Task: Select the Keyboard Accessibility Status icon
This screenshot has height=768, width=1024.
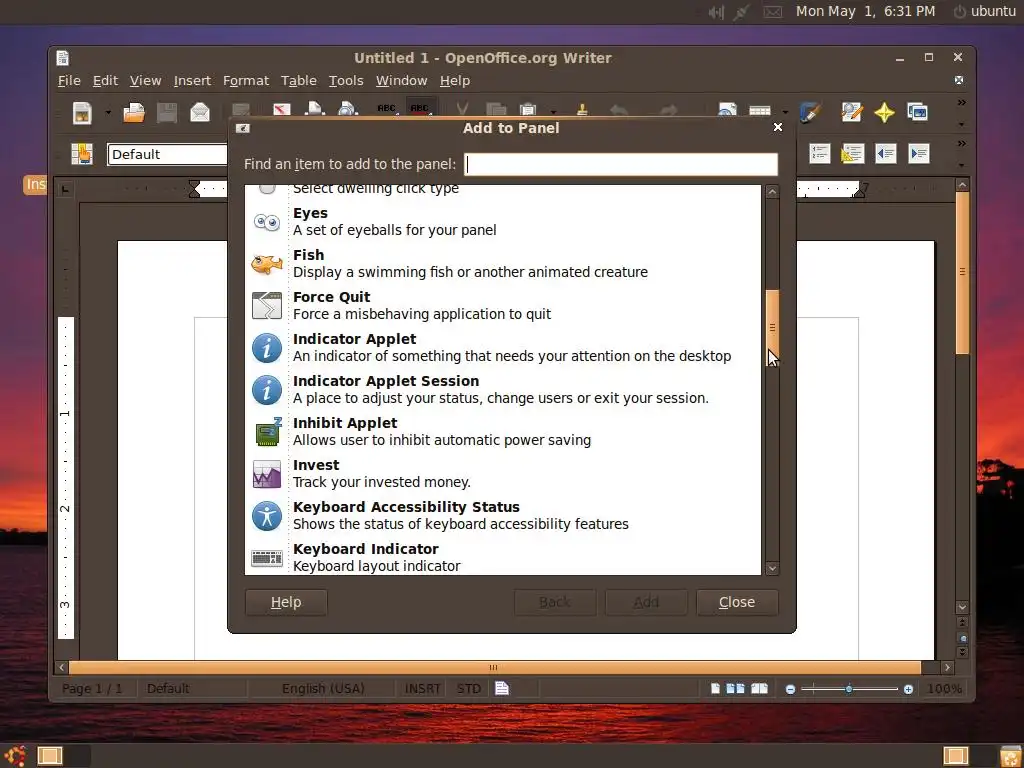Action: coord(266,516)
